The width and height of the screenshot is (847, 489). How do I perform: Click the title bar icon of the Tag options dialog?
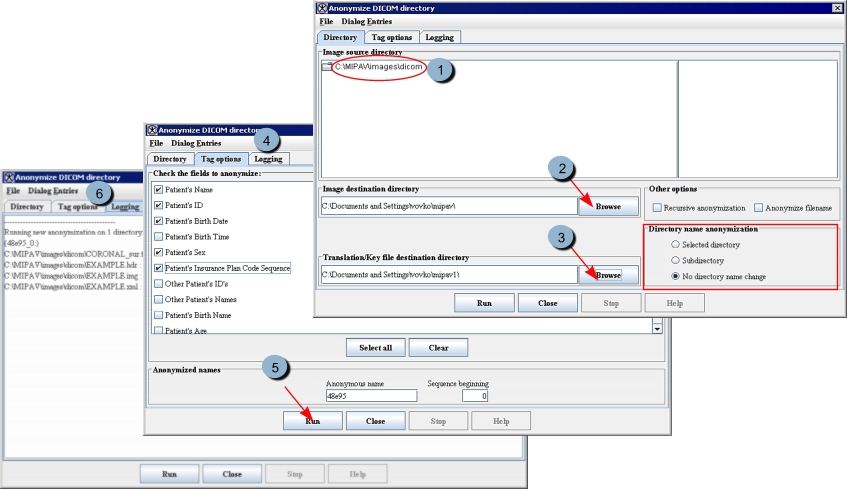152,130
